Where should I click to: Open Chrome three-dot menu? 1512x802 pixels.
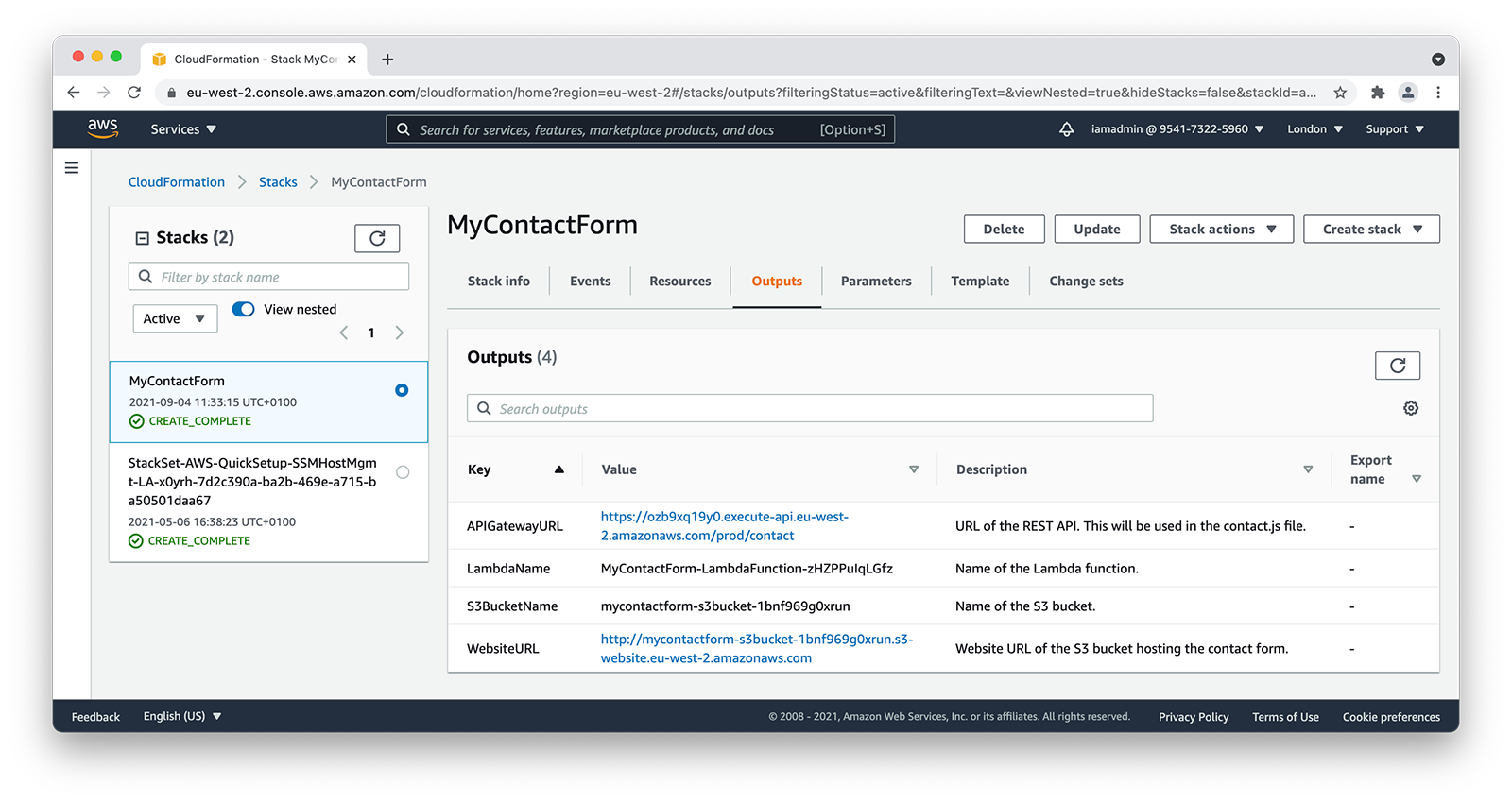pyautogui.click(x=1438, y=93)
